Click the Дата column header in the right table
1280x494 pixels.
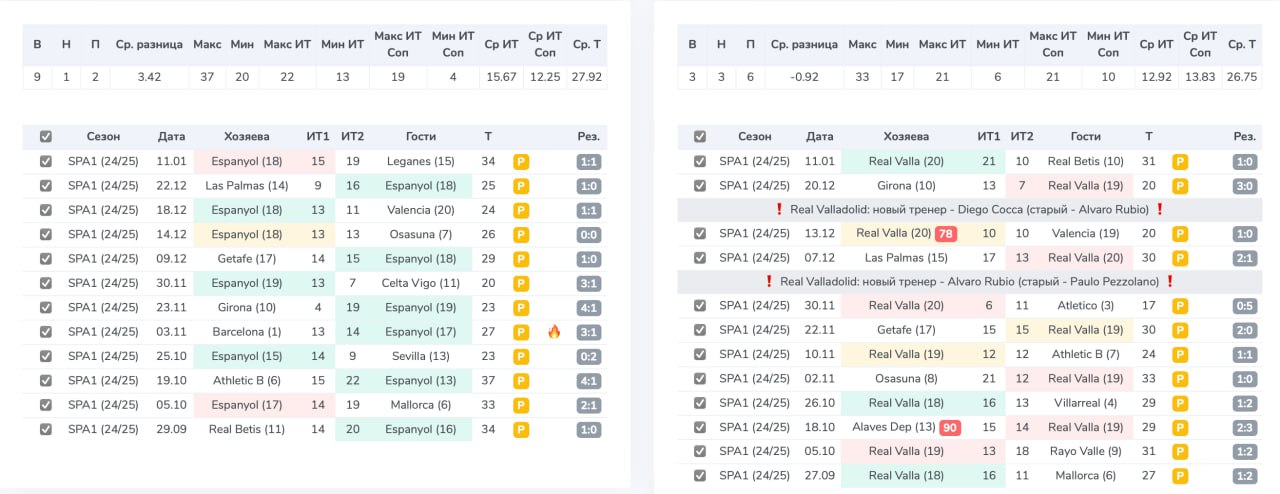tap(820, 137)
